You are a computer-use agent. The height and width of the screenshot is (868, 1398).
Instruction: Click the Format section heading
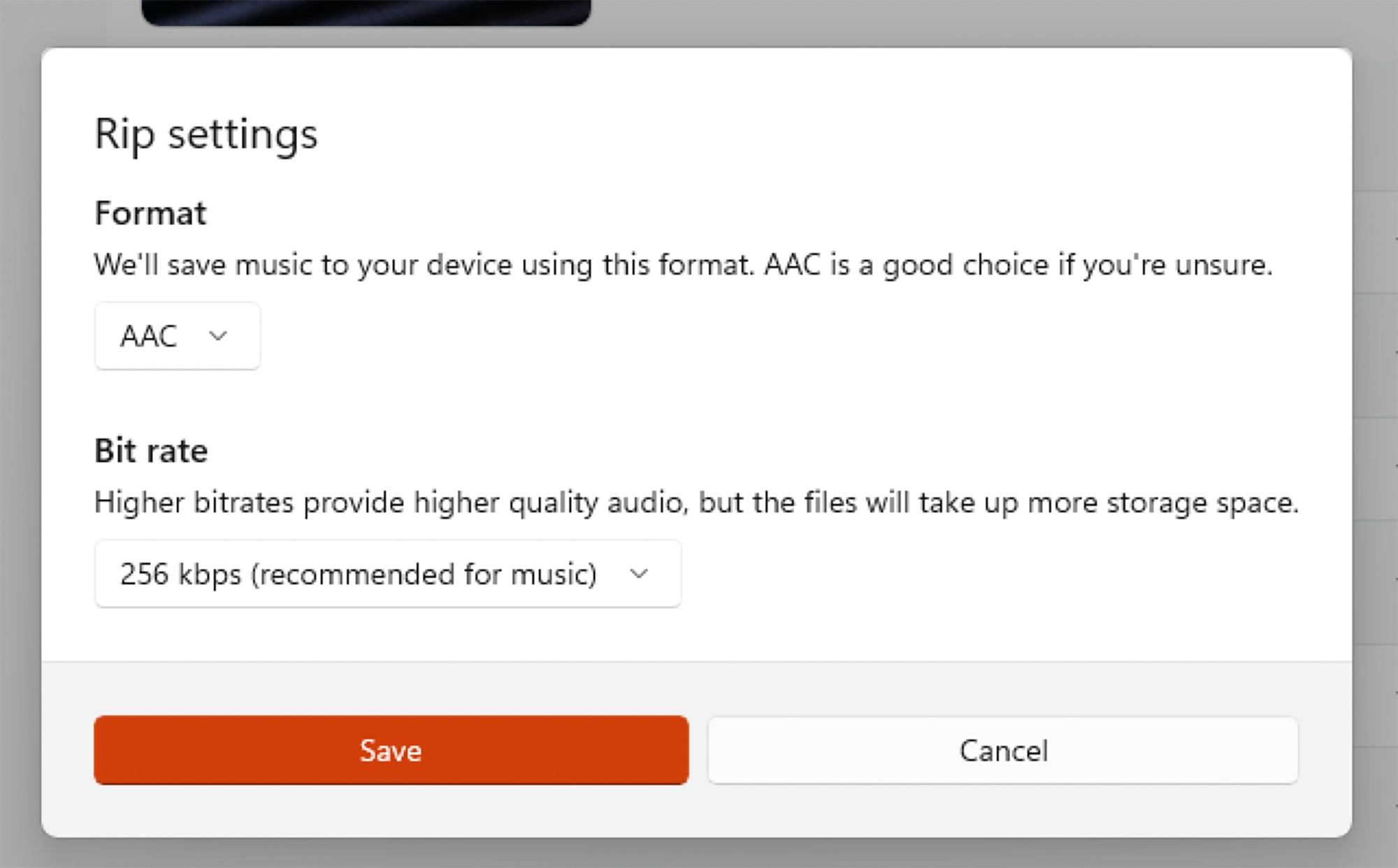pos(151,213)
